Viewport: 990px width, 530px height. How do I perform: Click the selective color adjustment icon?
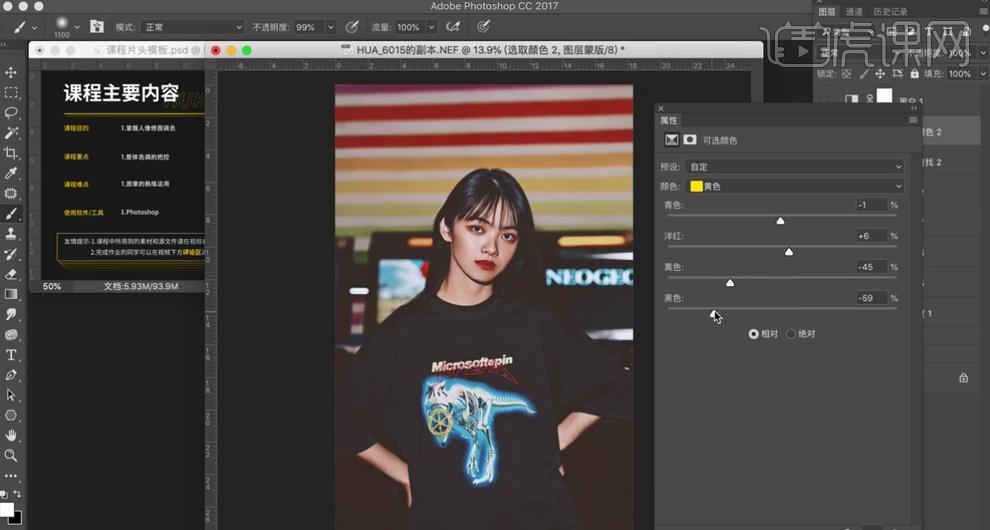pyautogui.click(x=671, y=140)
